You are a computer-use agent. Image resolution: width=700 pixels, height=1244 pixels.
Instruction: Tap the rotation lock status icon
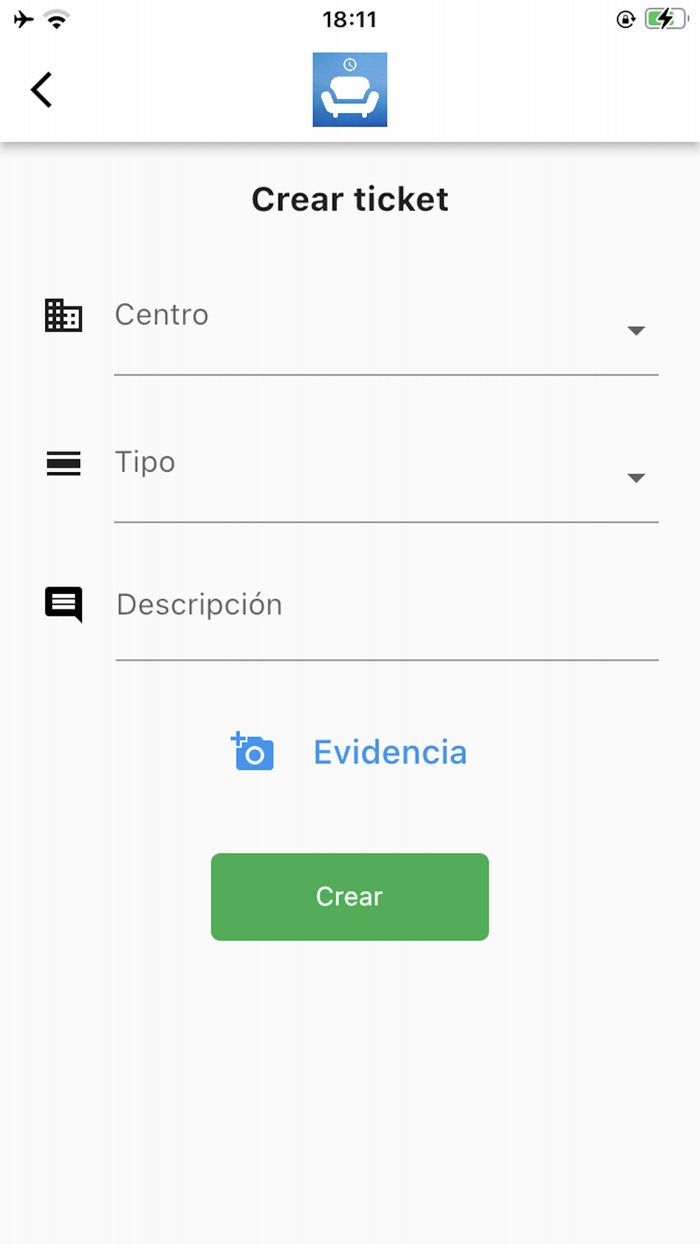626,19
